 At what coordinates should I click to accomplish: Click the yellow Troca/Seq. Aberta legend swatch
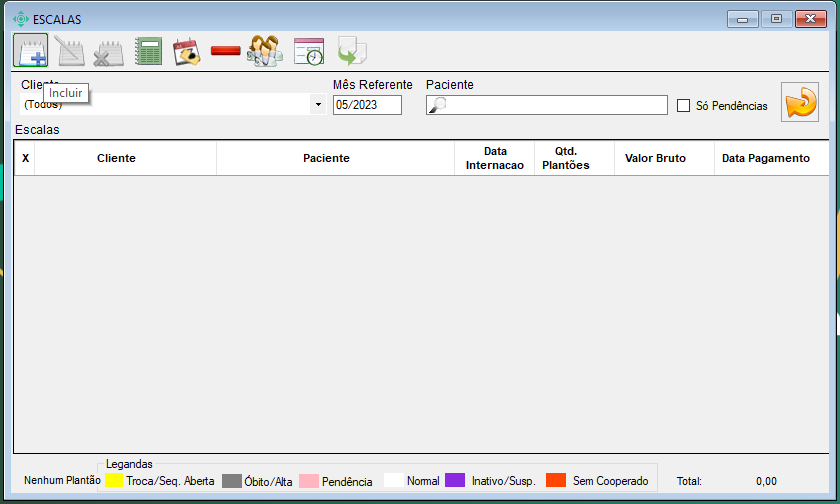114,481
